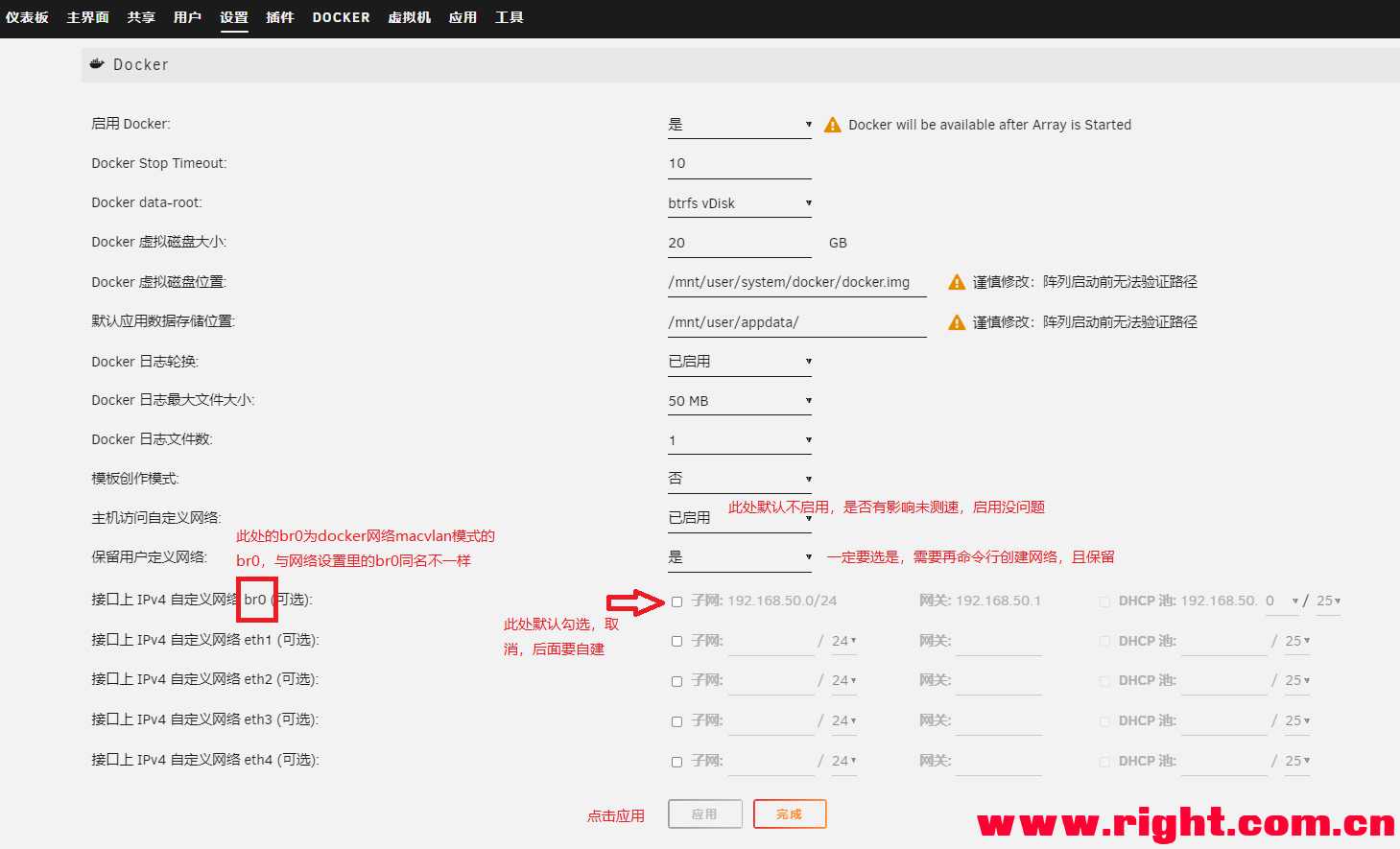The height and width of the screenshot is (849, 1400).
Task: Open the 应用 top menu item
Action: click(x=463, y=17)
